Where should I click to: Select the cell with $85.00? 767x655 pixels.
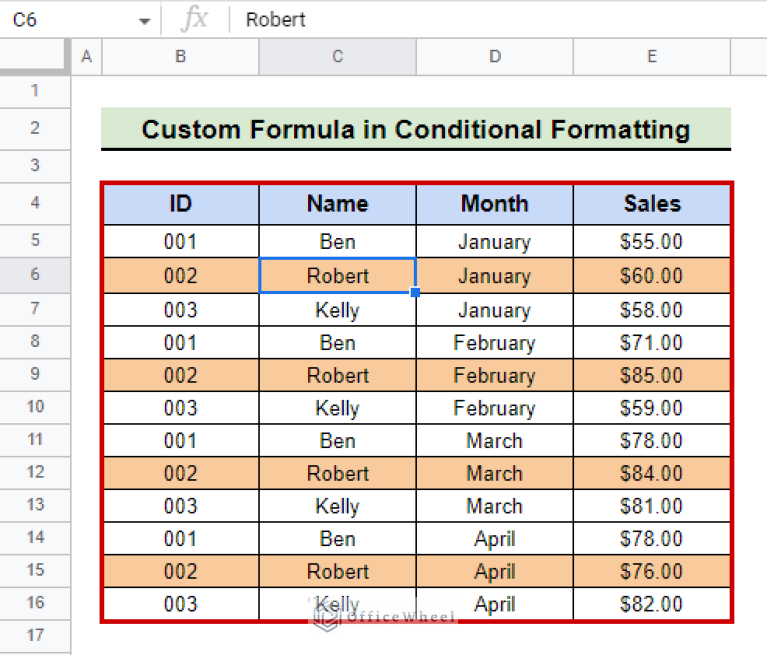(652, 376)
